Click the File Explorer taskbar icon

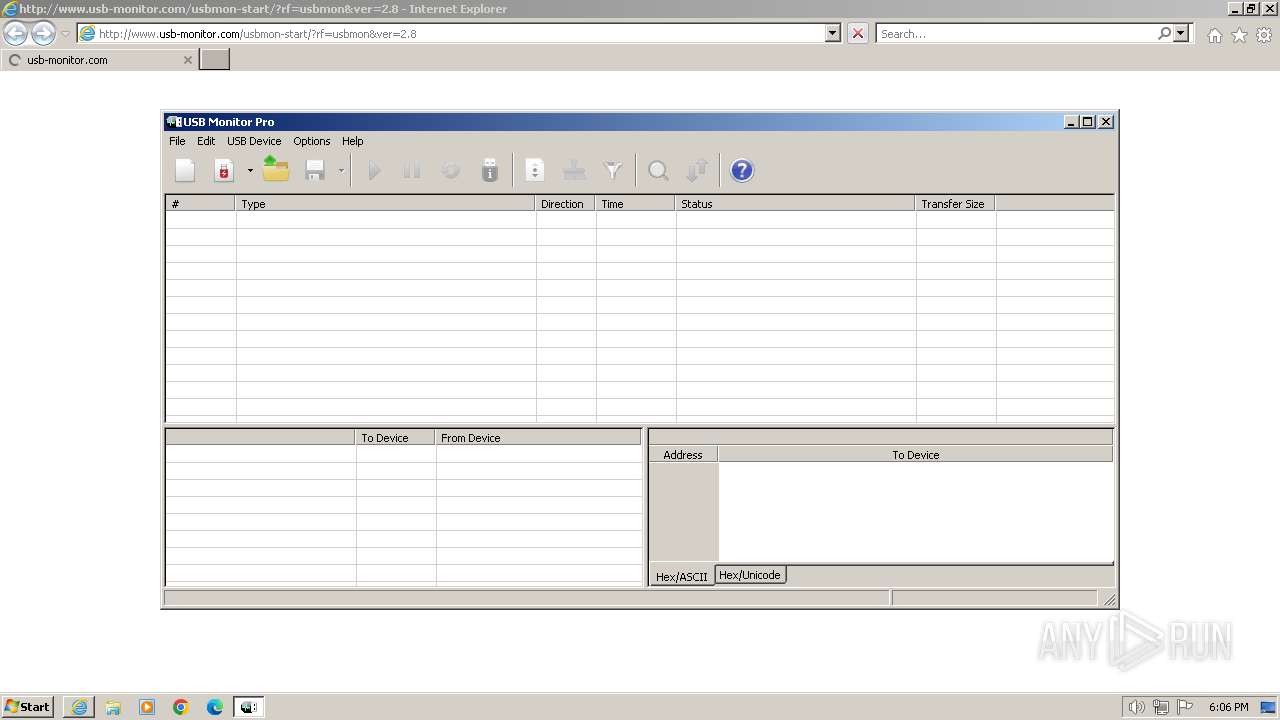click(113, 707)
